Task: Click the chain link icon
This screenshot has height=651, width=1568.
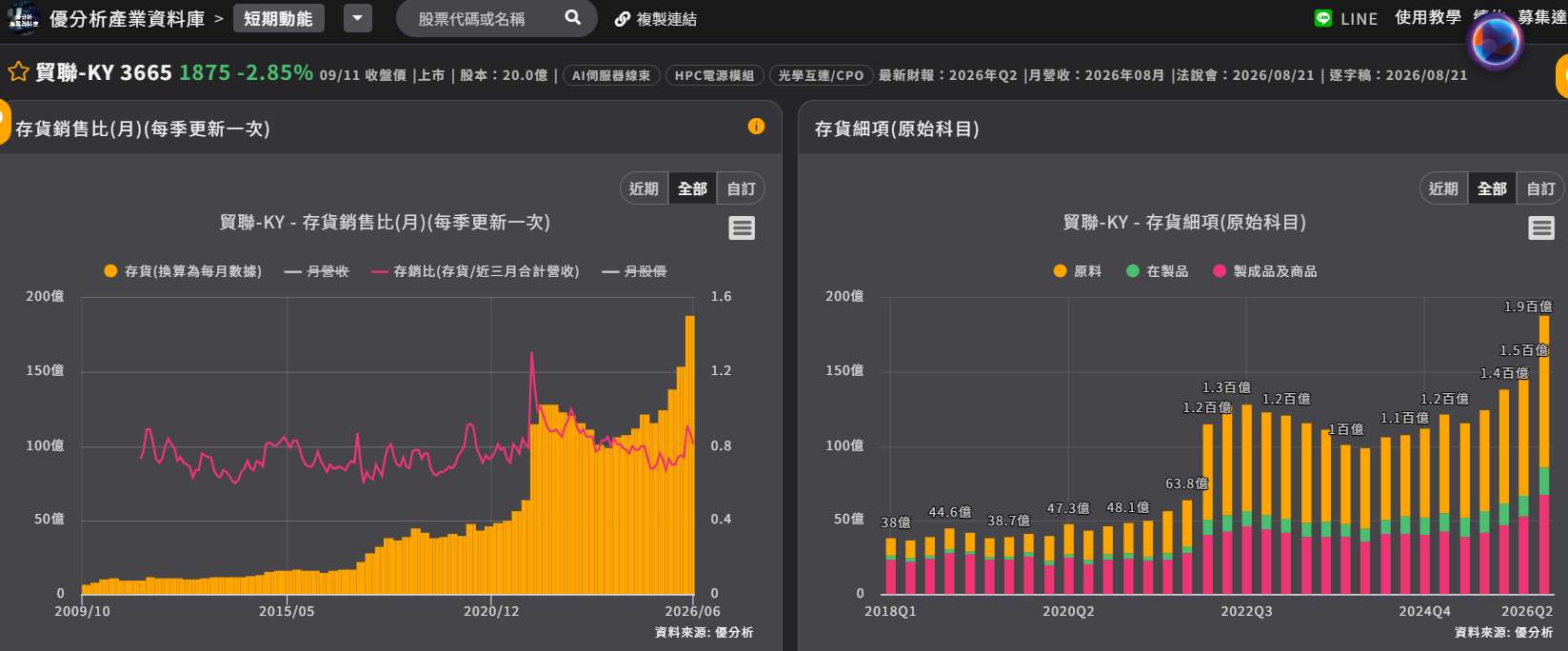Action: [x=623, y=19]
